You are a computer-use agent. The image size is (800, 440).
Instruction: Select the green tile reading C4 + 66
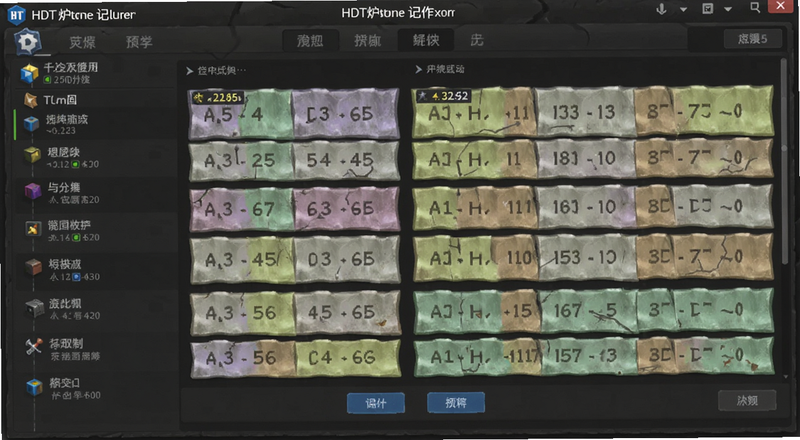click(x=348, y=358)
